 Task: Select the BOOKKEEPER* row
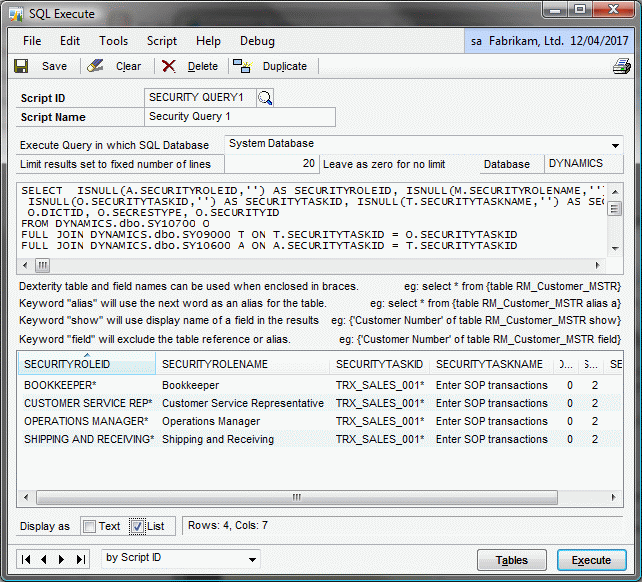[320, 385]
